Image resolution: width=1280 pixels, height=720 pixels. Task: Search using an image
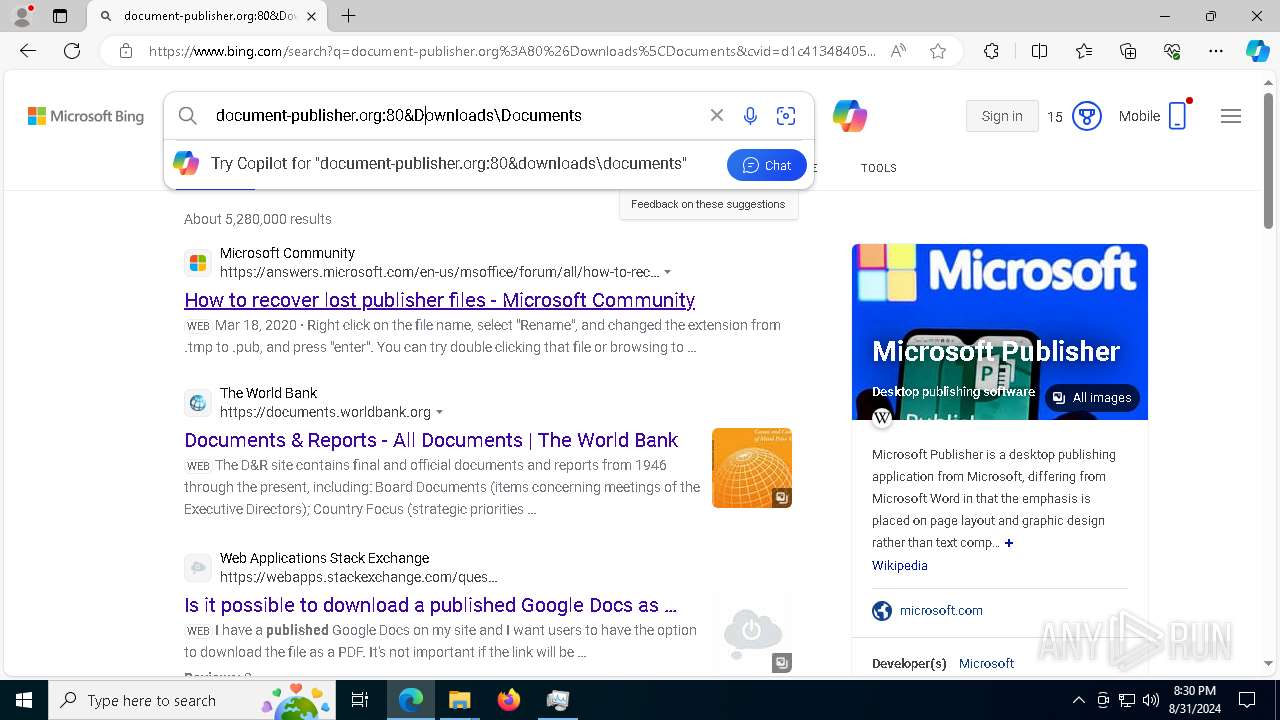click(786, 116)
